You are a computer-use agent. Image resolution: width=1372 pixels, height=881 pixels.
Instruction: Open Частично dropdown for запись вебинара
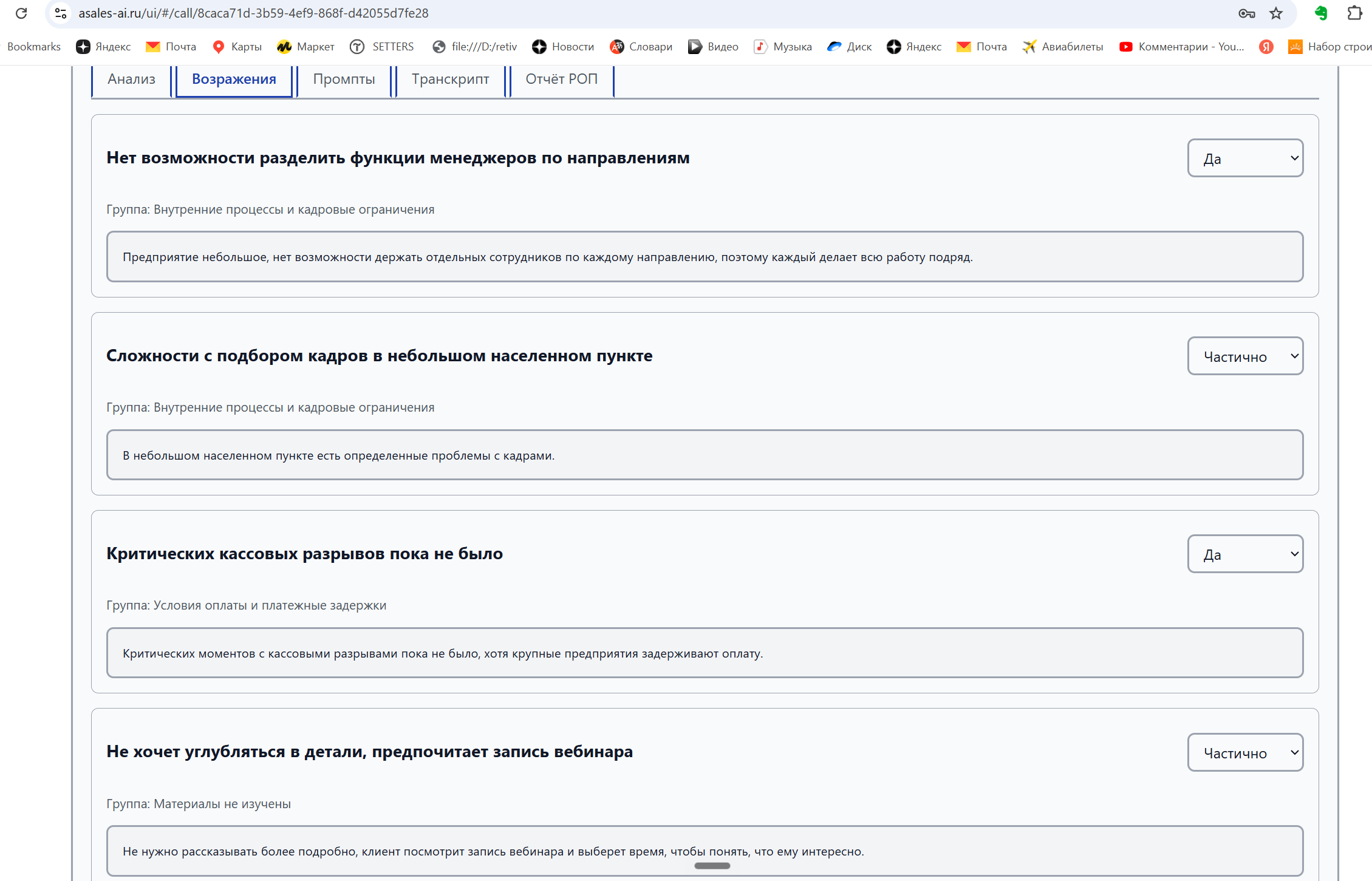1245,753
